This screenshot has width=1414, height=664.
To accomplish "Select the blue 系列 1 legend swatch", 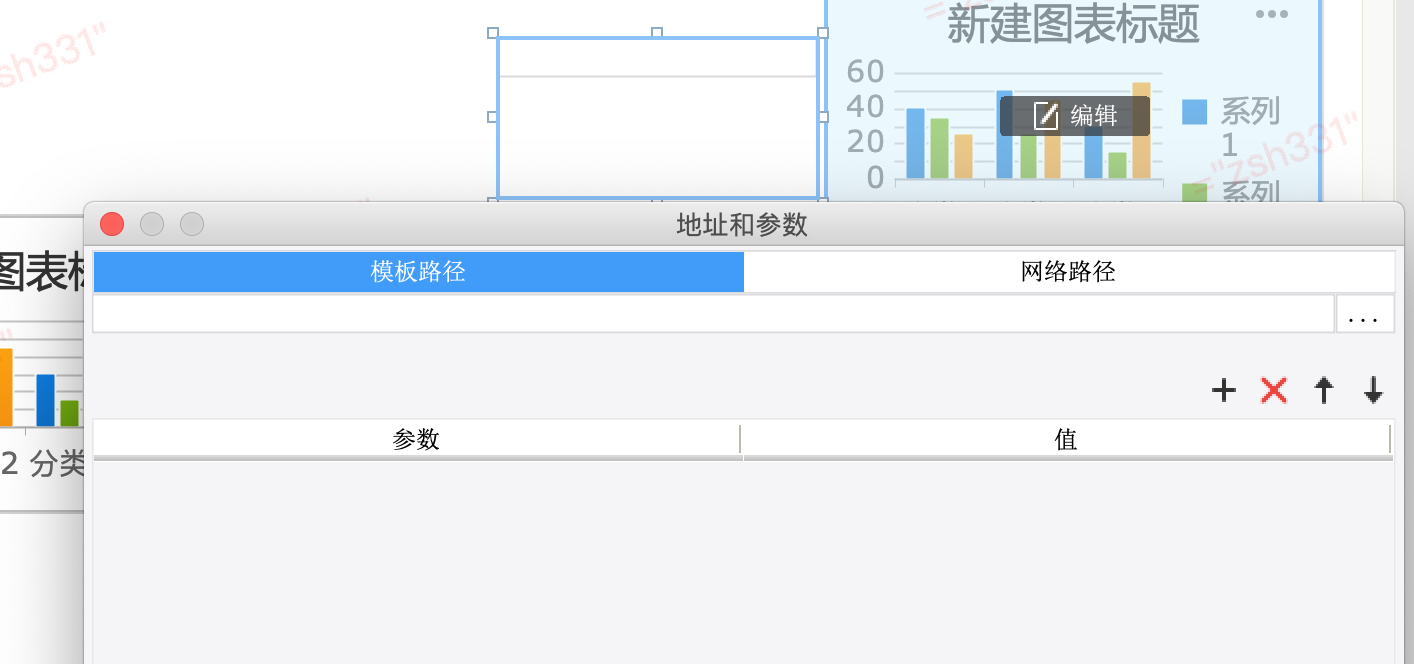I will pos(1194,111).
